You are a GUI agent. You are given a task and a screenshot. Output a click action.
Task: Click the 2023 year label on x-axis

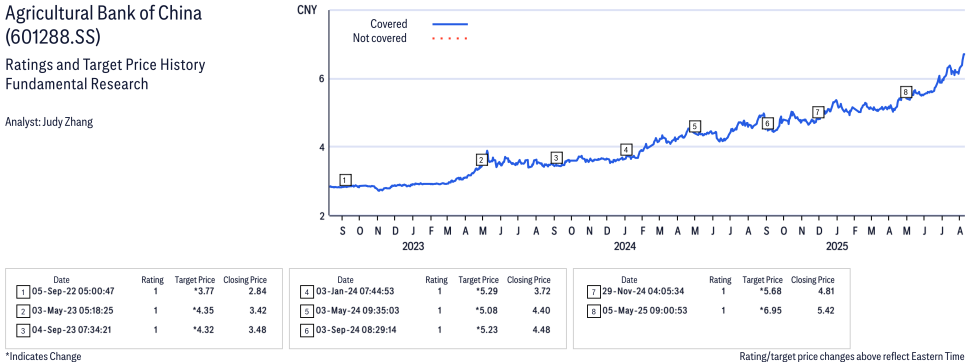pos(413,246)
